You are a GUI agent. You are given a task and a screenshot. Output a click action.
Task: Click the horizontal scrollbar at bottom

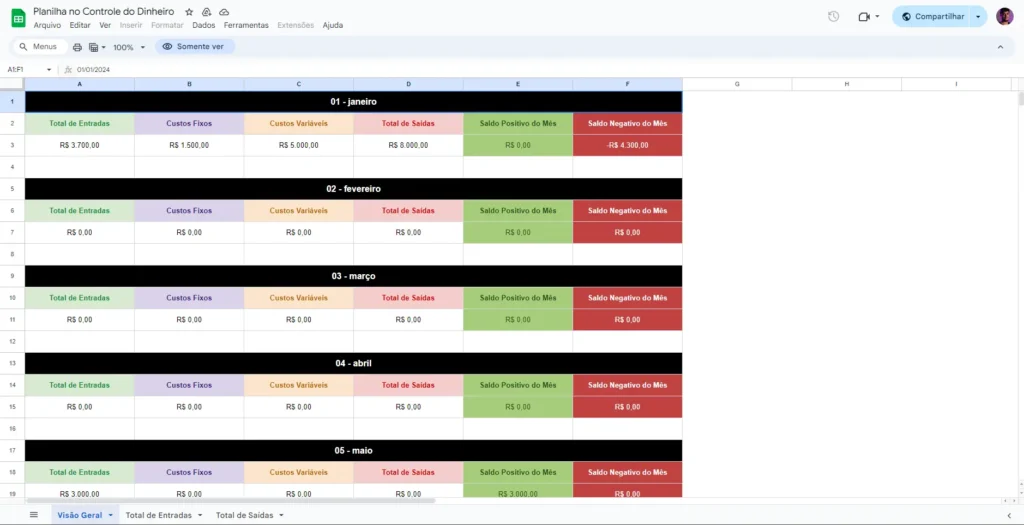click(x=230, y=501)
